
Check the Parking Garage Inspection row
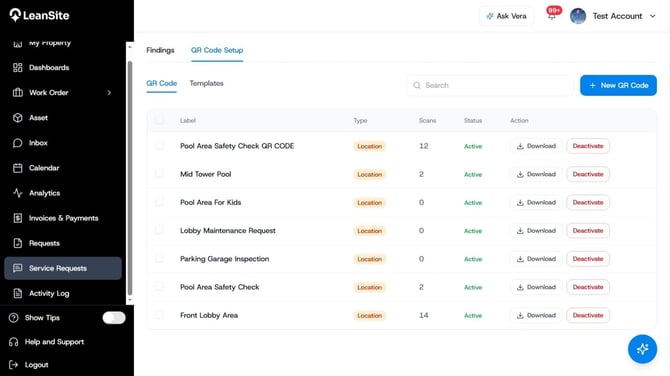[159, 258]
